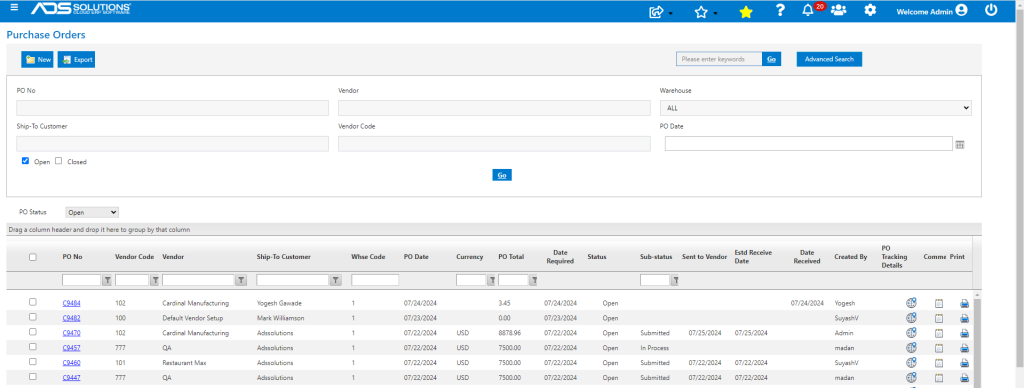Print purchase order C9484
Viewport: 1024px width, 388px height.
coord(965,303)
